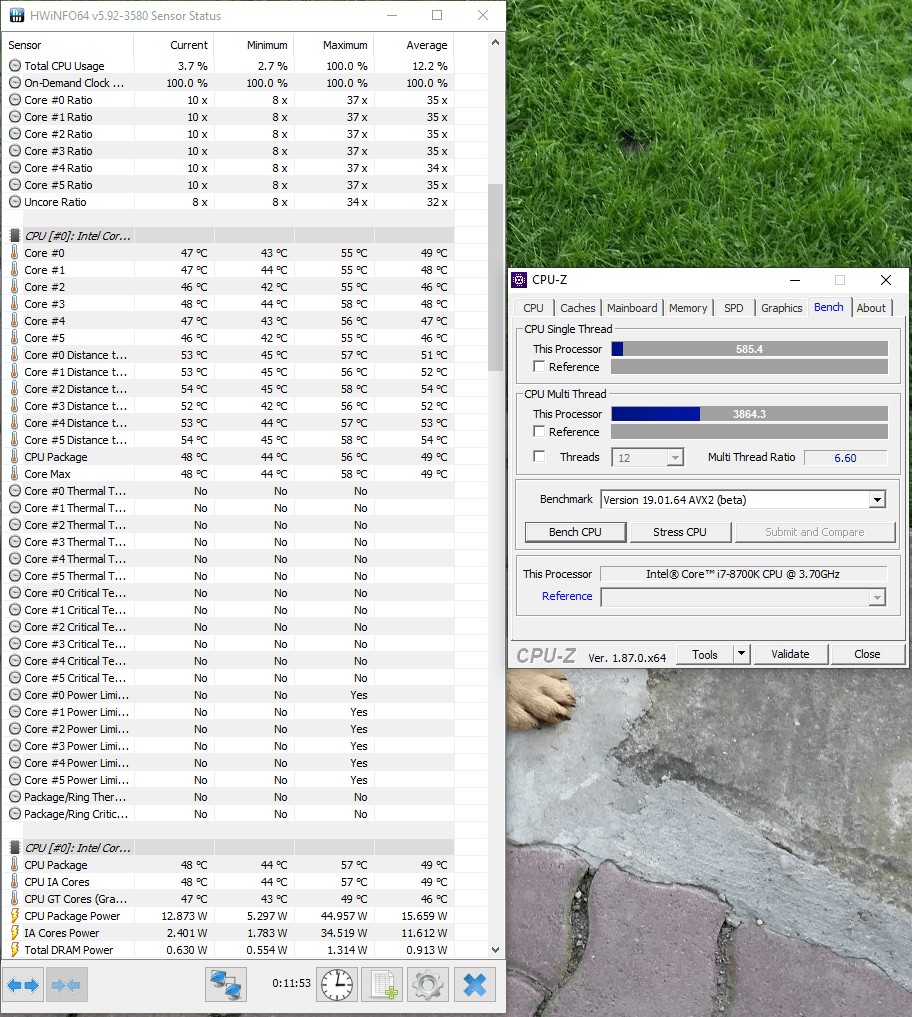912x1017 pixels.
Task: Click the reset clock icon in HWiNFO toolbar
Action: pyautogui.click(x=337, y=985)
